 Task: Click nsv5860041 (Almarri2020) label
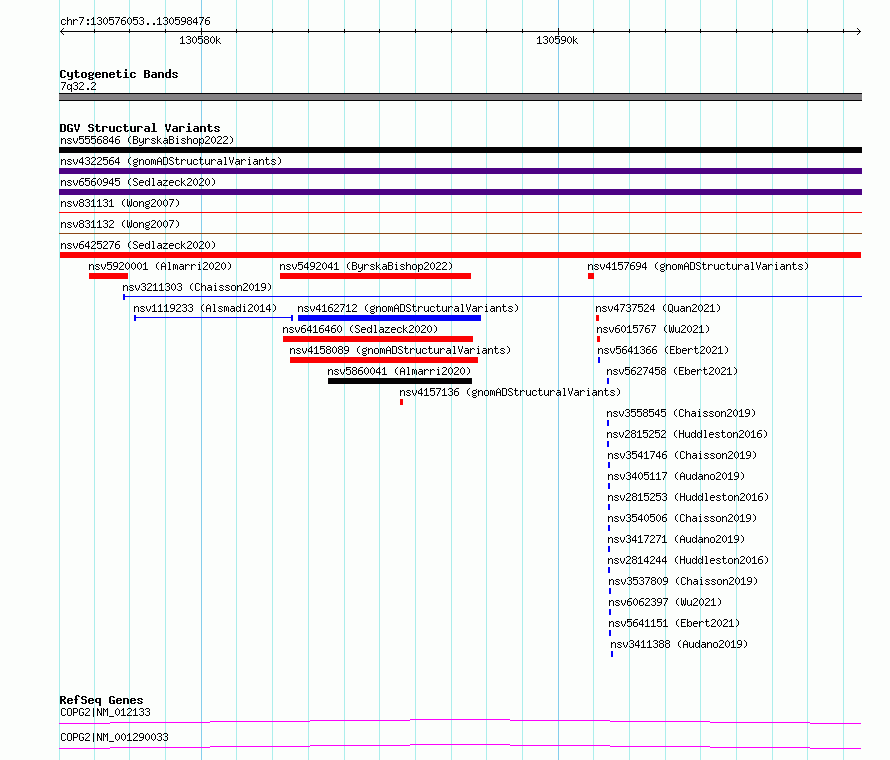tap(399, 371)
